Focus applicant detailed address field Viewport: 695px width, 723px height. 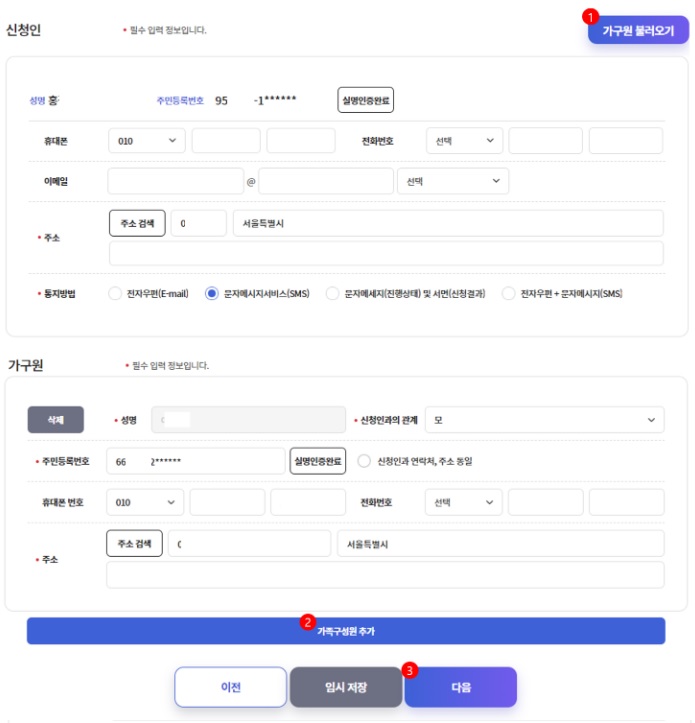pos(386,253)
